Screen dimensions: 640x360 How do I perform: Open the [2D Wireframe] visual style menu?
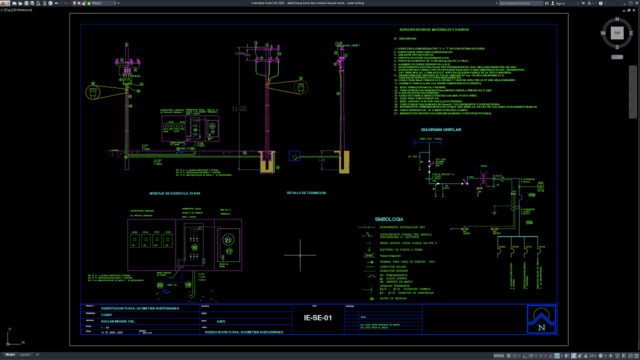(x=21, y=10)
